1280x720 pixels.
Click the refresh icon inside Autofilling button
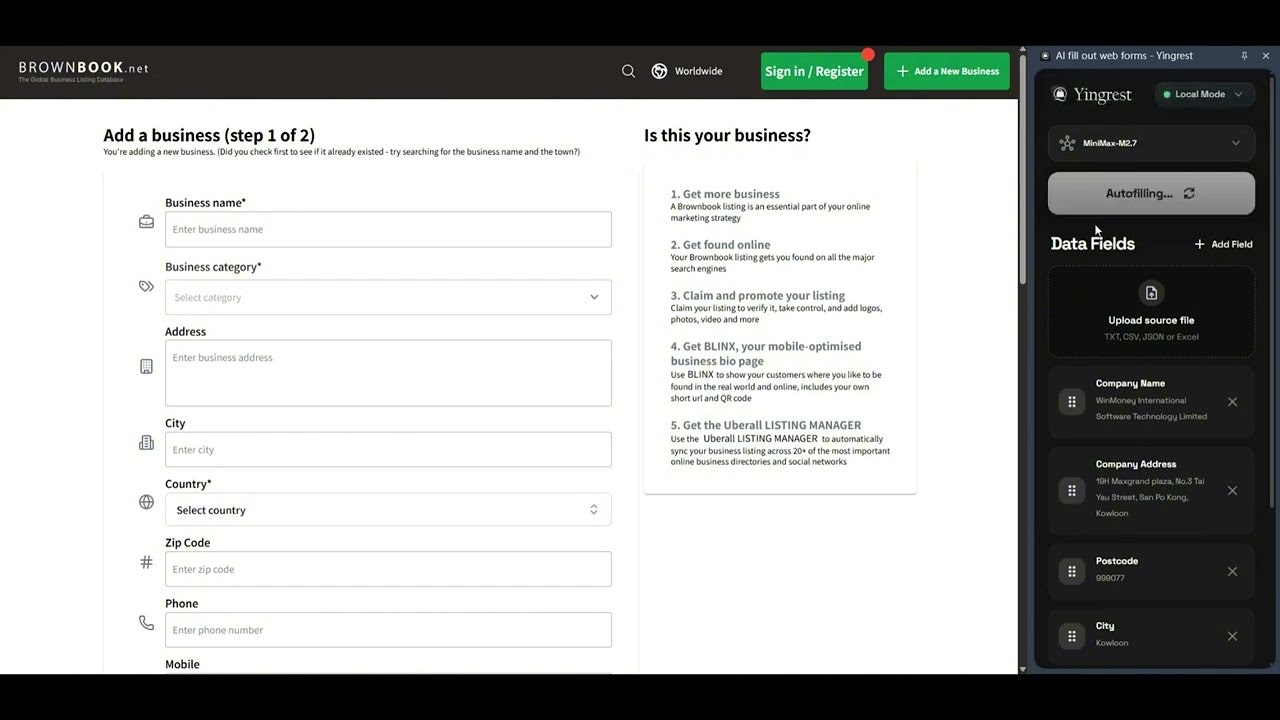1188,193
